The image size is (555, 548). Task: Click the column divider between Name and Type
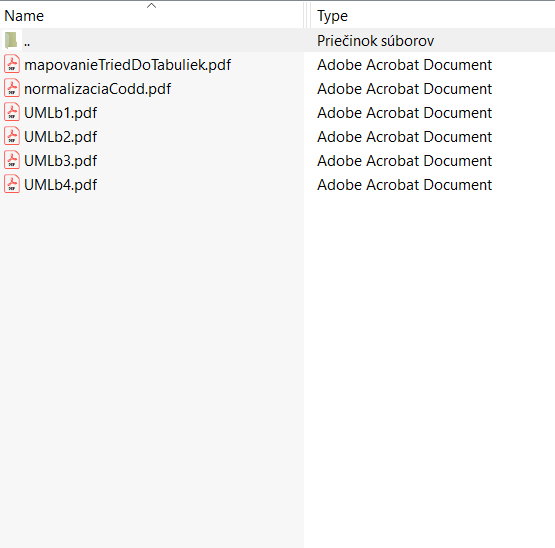307,15
